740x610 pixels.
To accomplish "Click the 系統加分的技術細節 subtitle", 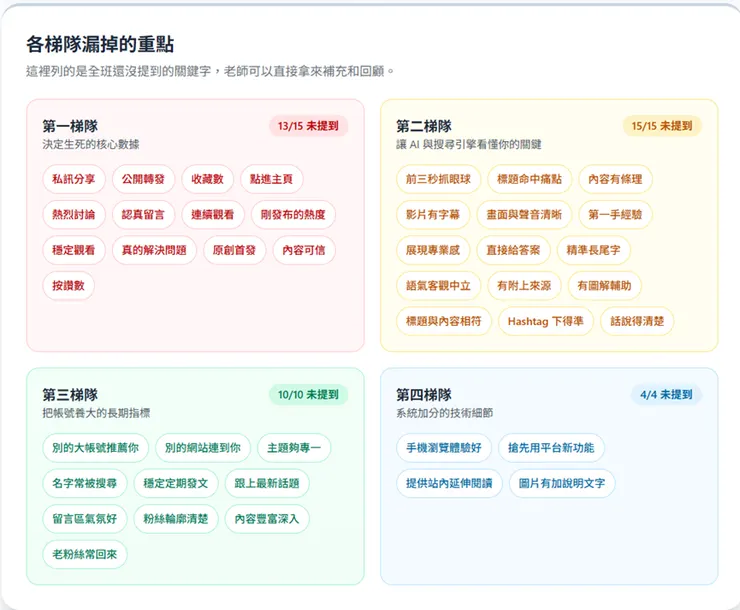I will 445,413.
